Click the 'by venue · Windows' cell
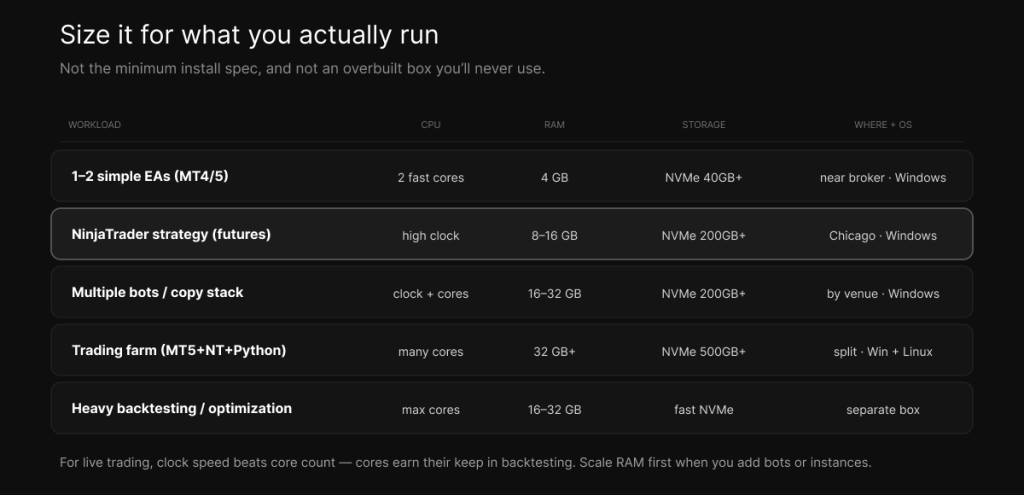1024x495 pixels. 883,294
